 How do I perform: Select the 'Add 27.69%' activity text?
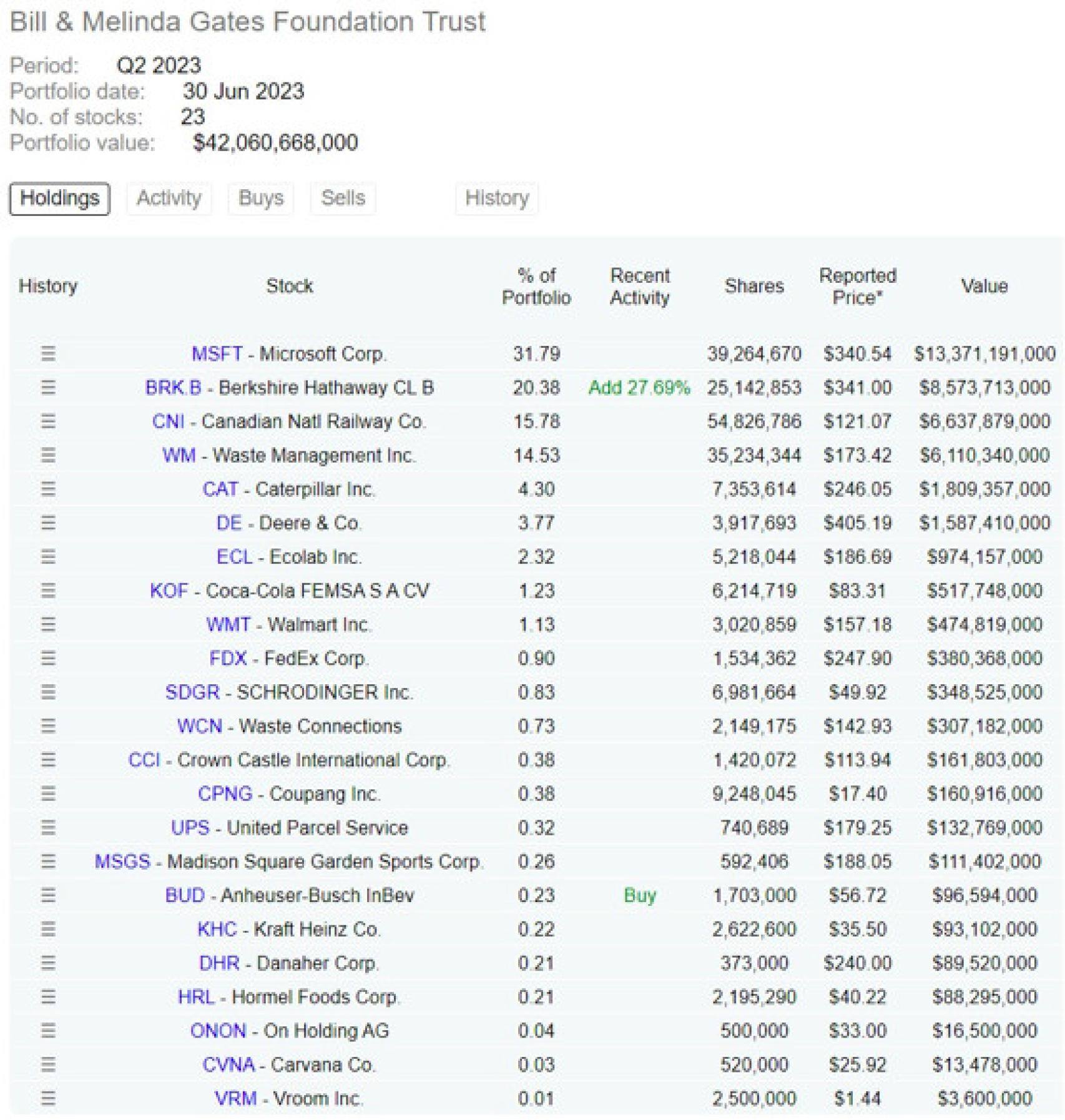point(639,387)
